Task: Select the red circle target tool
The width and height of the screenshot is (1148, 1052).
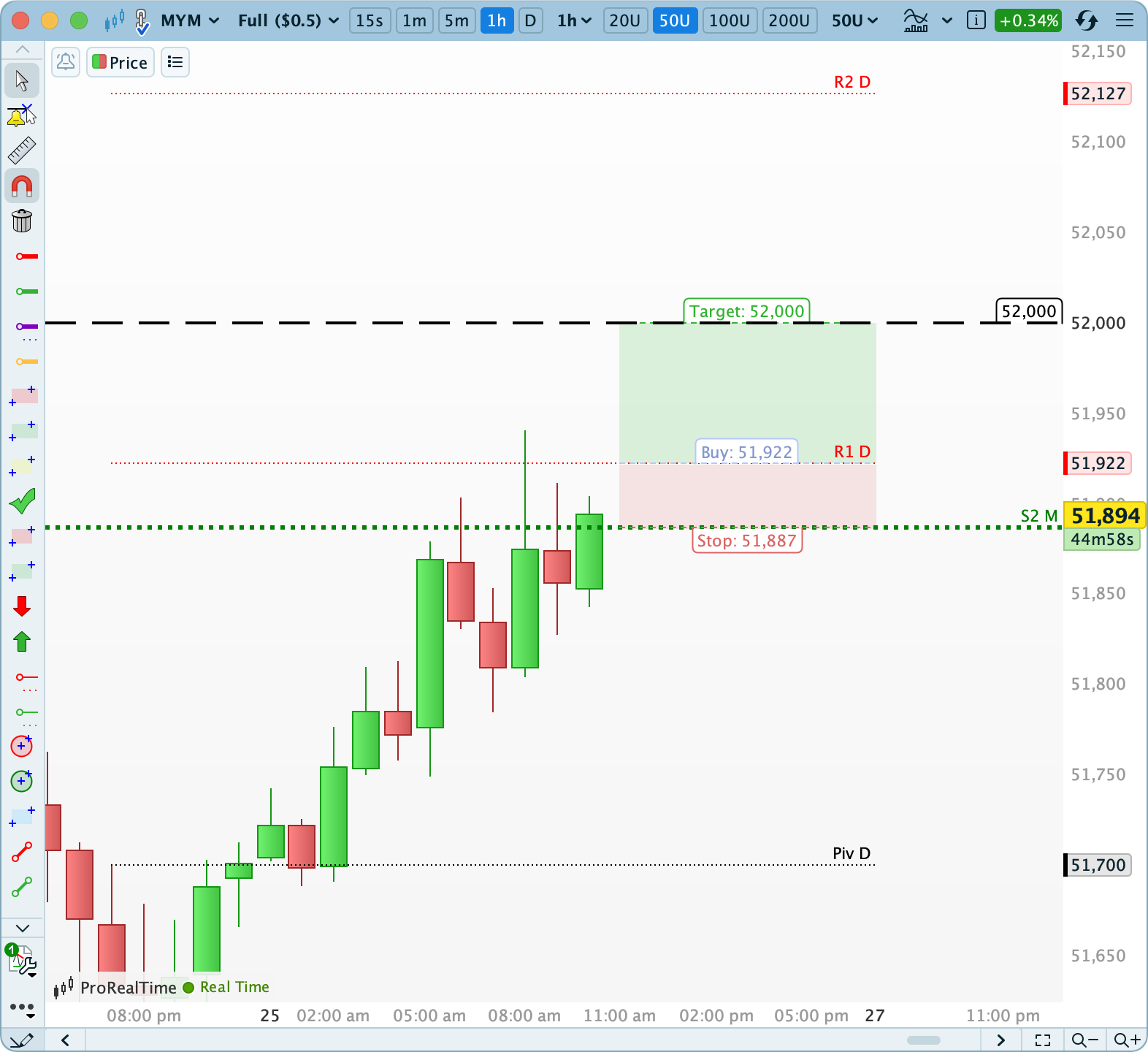Action: coord(22,746)
